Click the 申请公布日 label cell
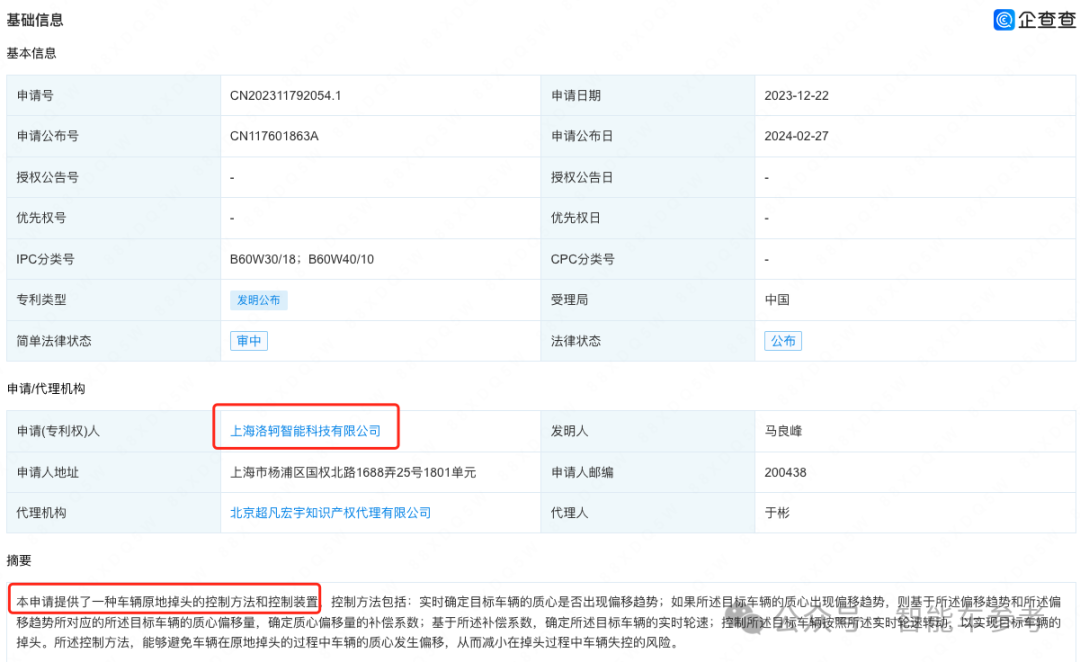Screen dimensions: 1080x662 647,136
